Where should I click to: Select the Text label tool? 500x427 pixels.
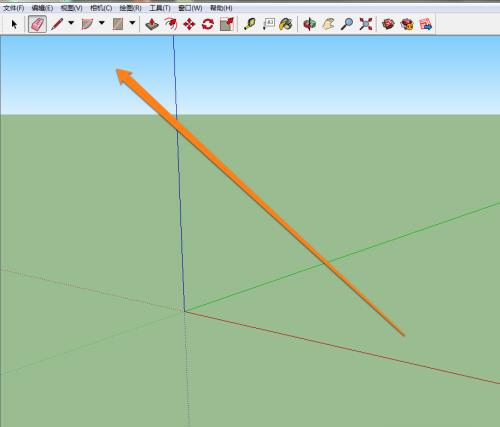pyautogui.click(x=268, y=24)
